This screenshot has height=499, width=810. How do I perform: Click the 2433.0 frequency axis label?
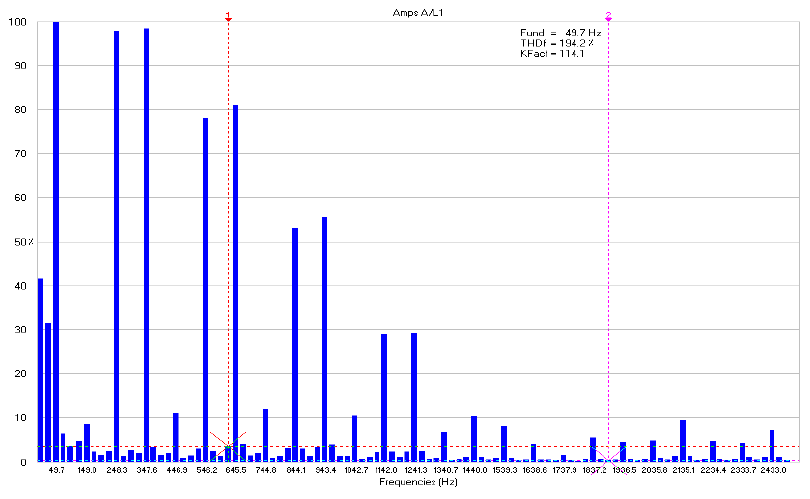coord(773,469)
